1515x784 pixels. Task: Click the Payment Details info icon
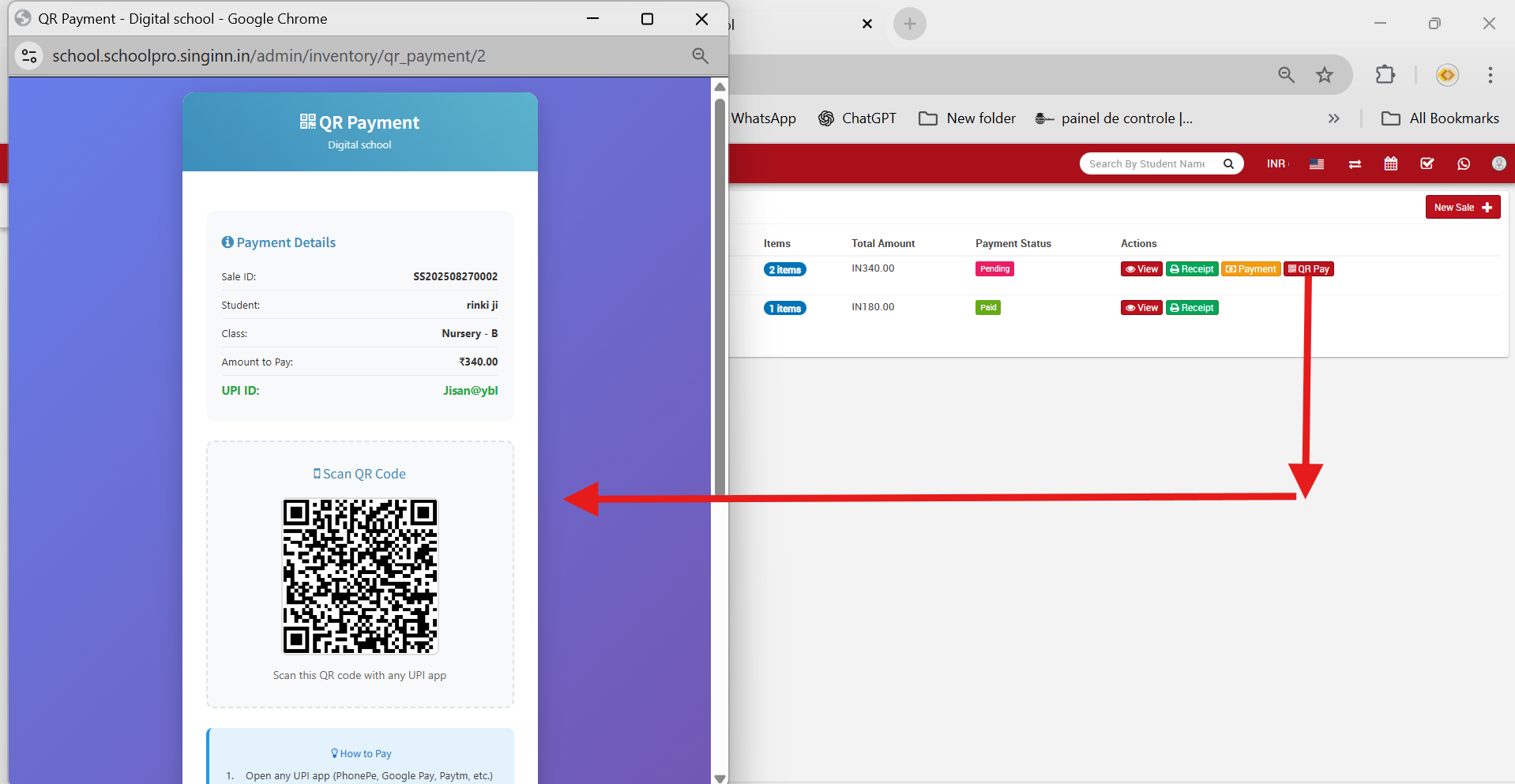227,242
